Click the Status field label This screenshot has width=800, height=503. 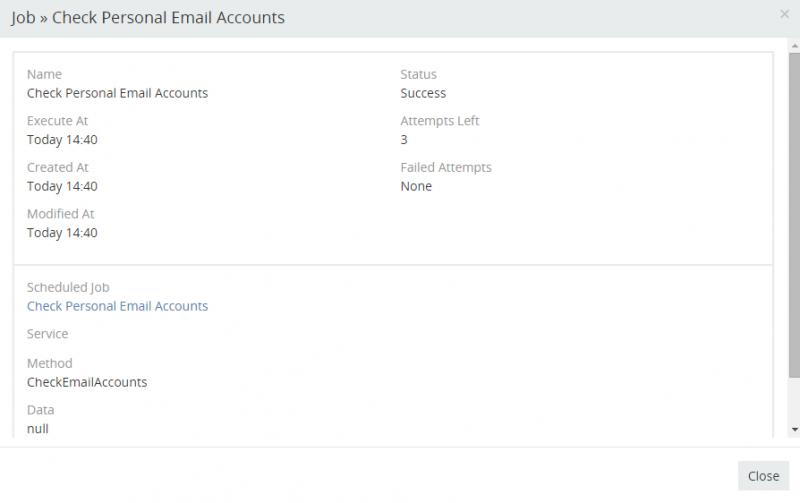[418, 74]
